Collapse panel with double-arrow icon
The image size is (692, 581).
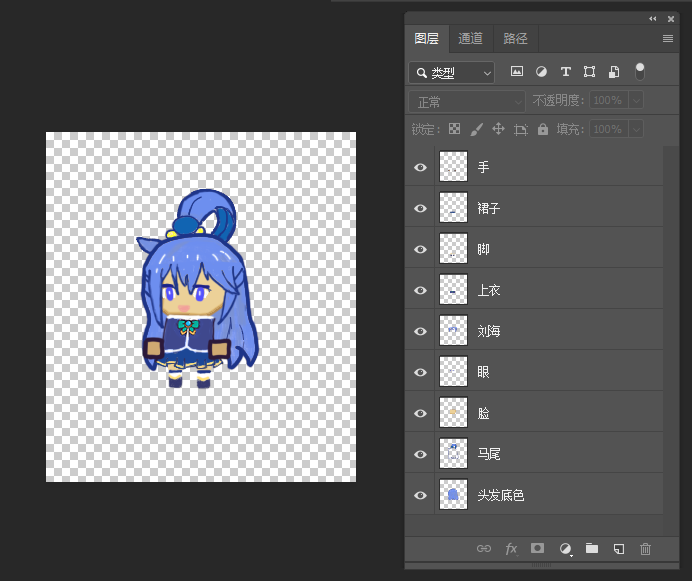tap(653, 19)
